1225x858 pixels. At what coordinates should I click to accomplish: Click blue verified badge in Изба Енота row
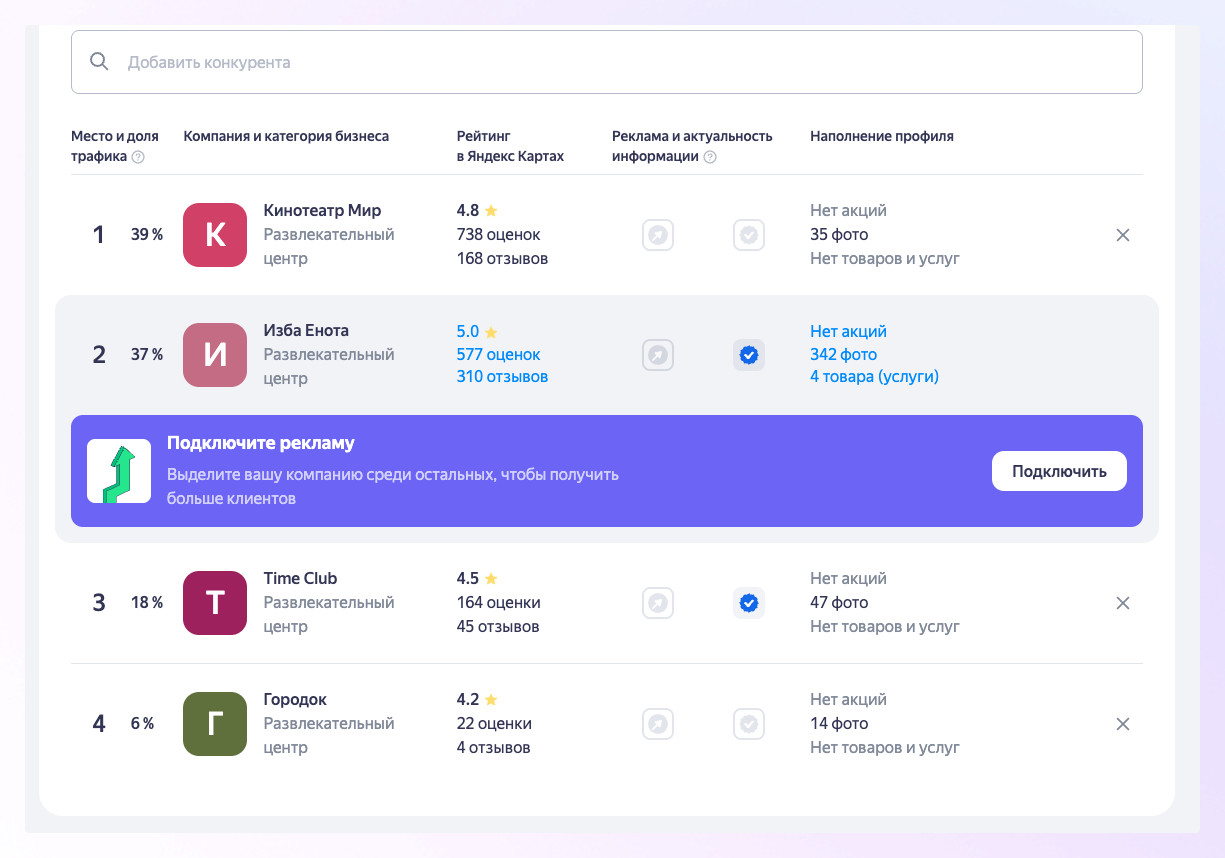[749, 355]
